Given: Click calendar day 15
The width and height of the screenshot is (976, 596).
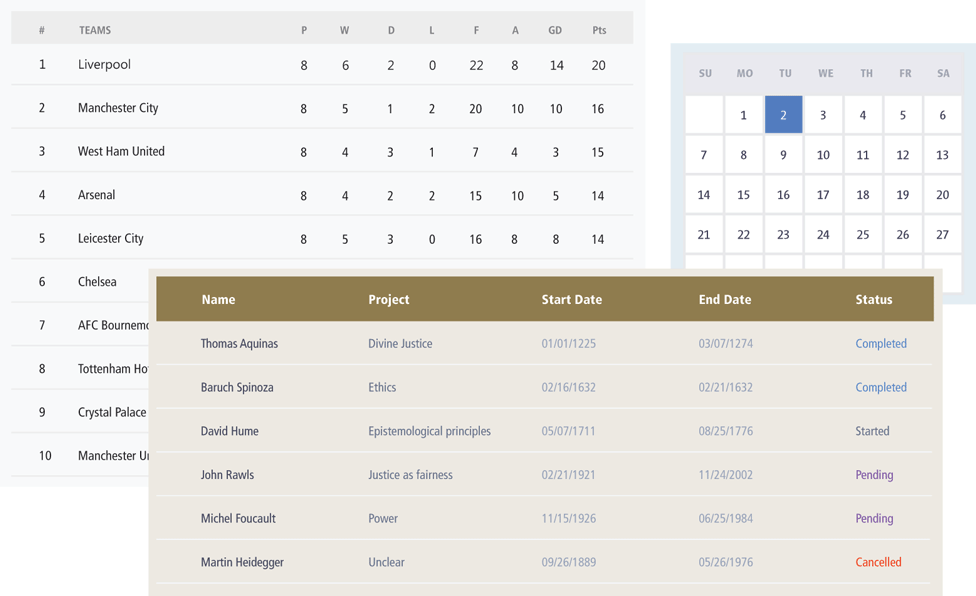Looking at the screenshot, I should click(743, 195).
